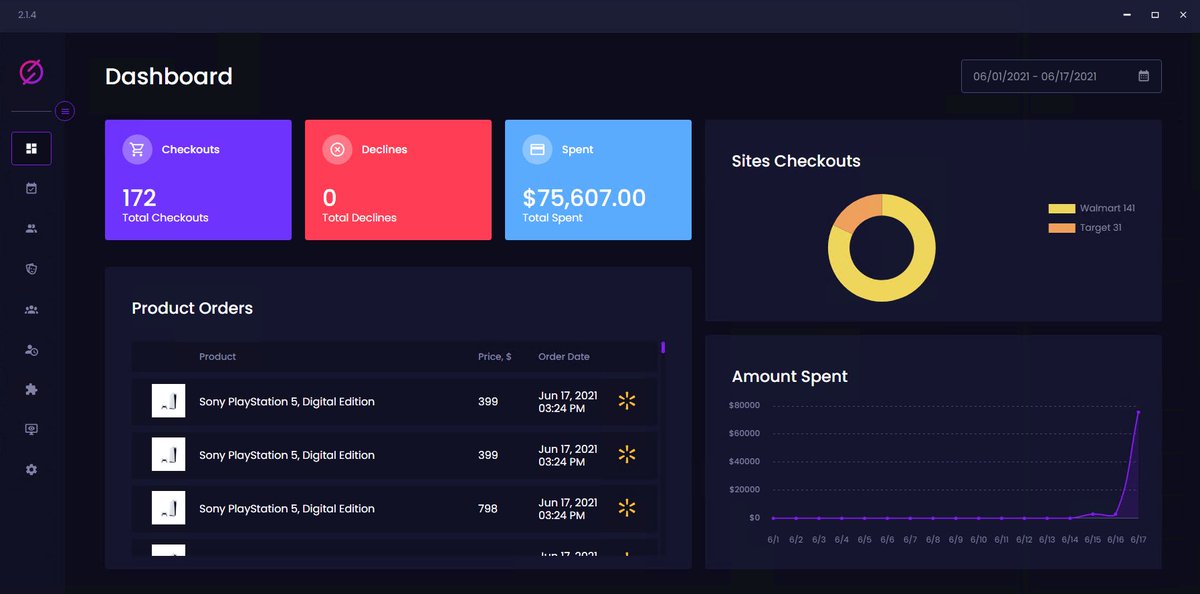Screen dimensions: 1200x594
Task: Open the settings gear icon in sidebar
Action: [x=32, y=469]
